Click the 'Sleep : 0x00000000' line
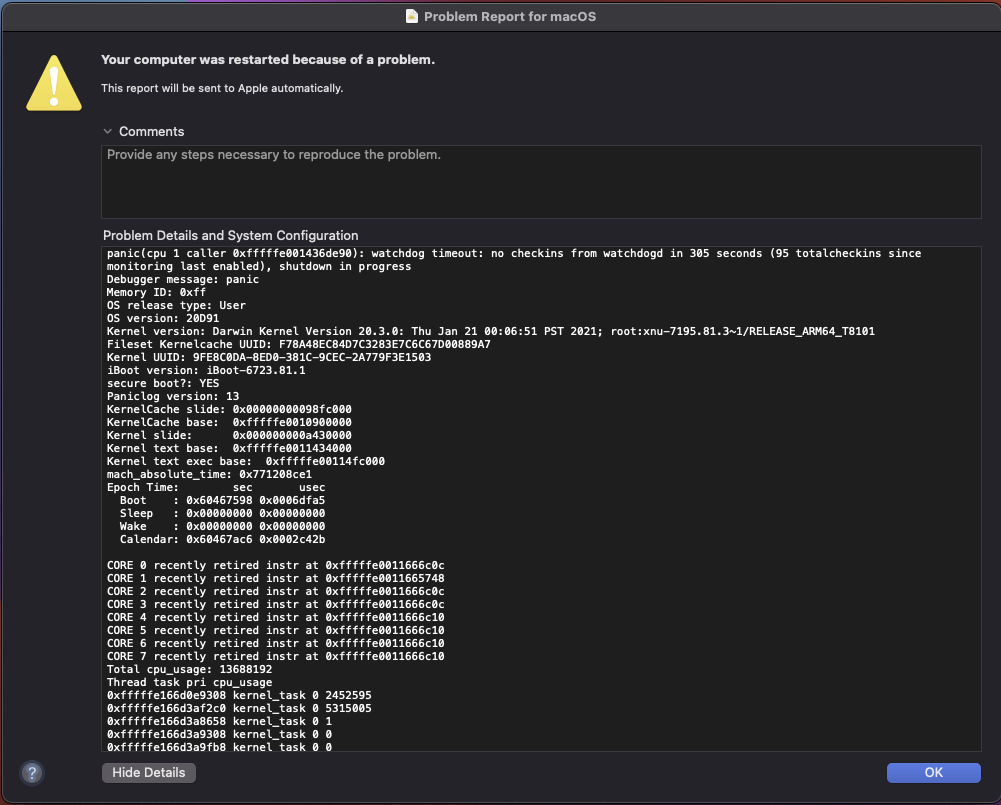1001x805 pixels. pos(222,513)
